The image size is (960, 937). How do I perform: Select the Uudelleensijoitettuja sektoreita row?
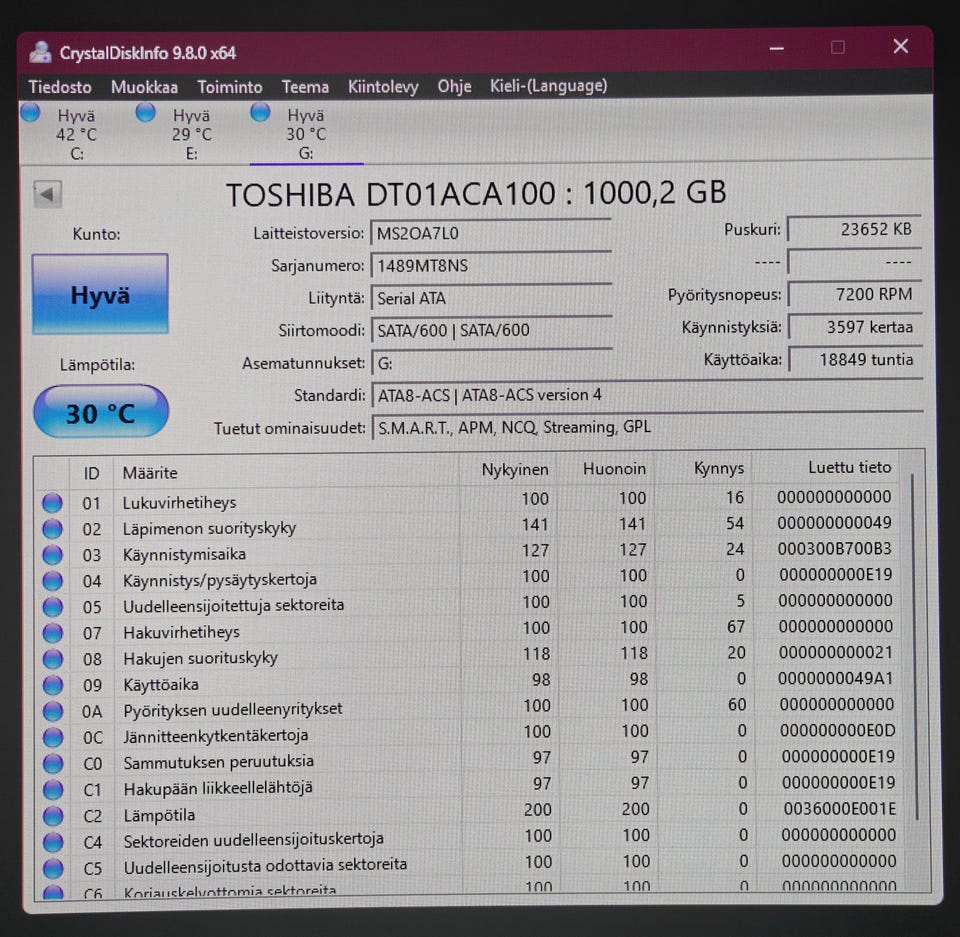(x=233, y=605)
